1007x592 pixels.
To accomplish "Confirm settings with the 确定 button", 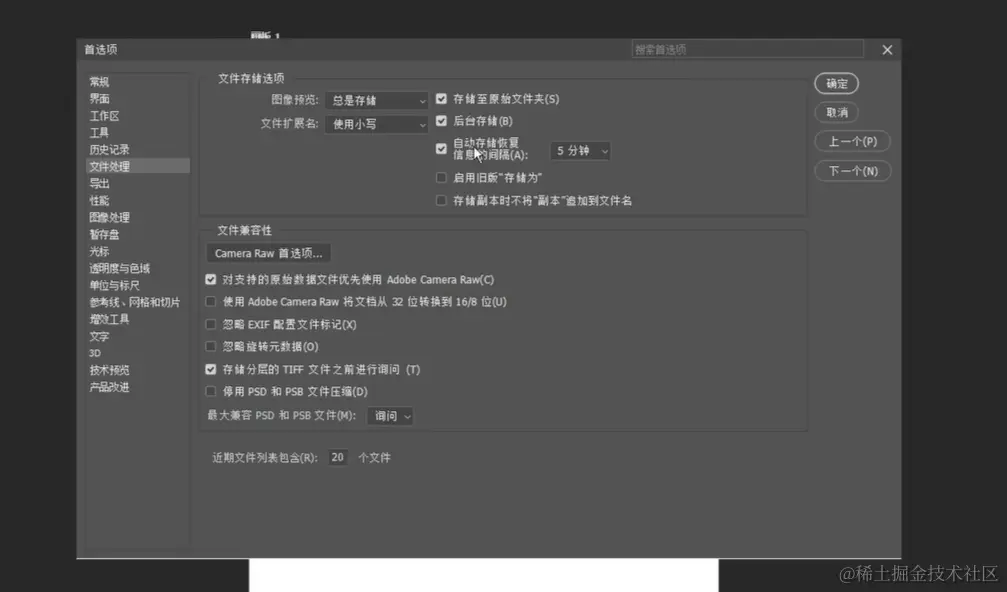I will pyautogui.click(x=836, y=84).
